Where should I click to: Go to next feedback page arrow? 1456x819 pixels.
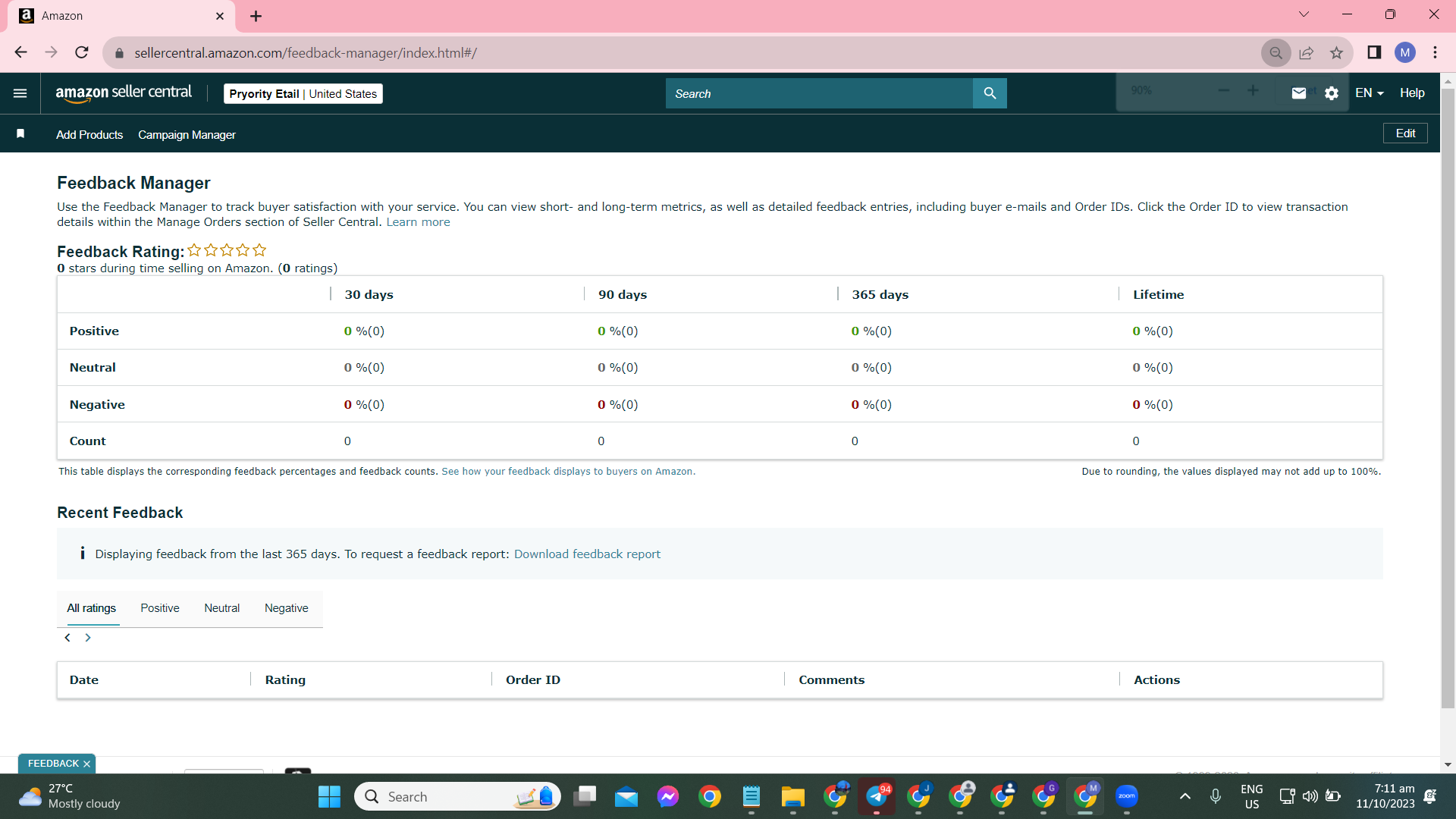point(88,638)
